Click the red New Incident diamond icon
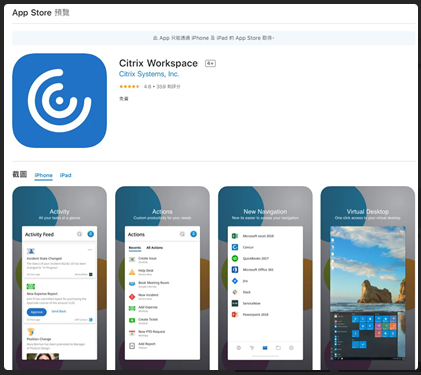This screenshot has width=421, height=375. point(132,296)
